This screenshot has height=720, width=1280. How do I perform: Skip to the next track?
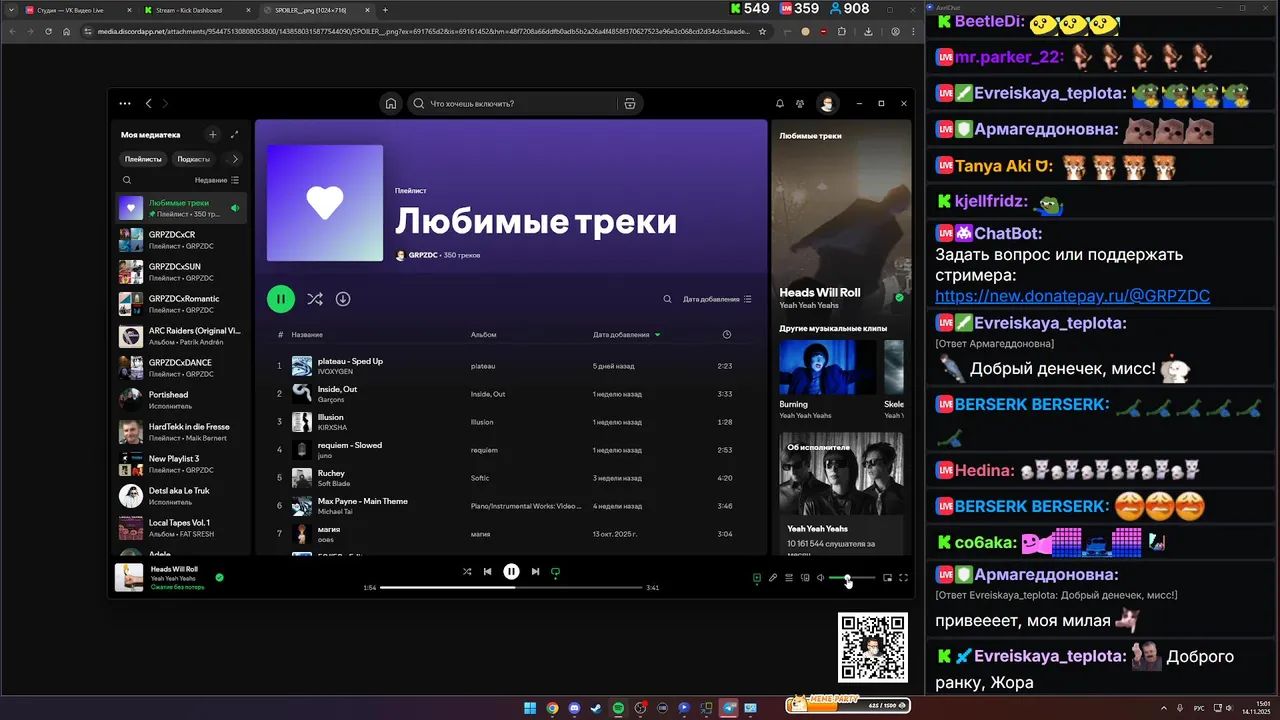[535, 572]
